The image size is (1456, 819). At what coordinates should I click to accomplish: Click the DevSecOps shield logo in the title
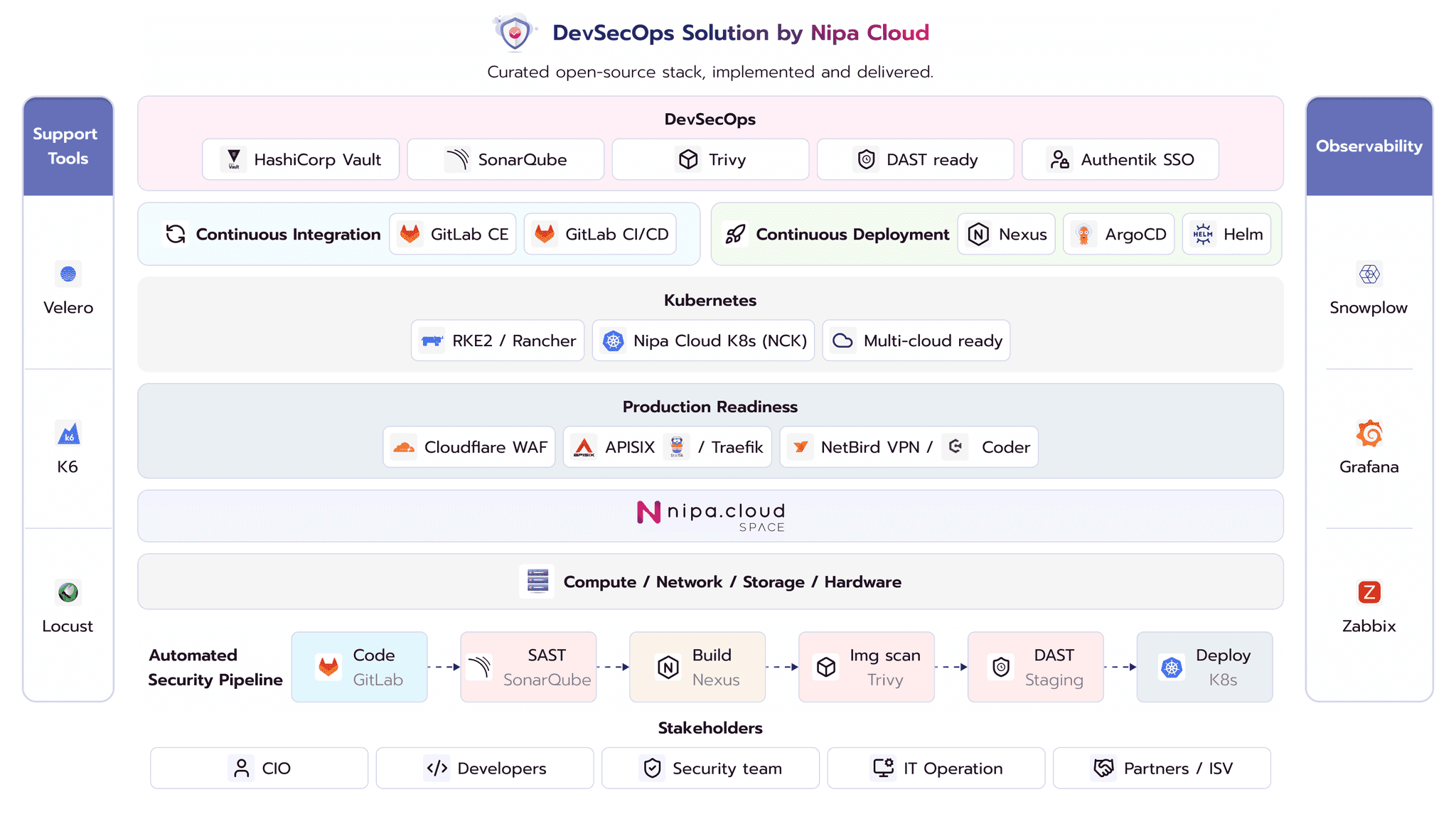click(515, 33)
